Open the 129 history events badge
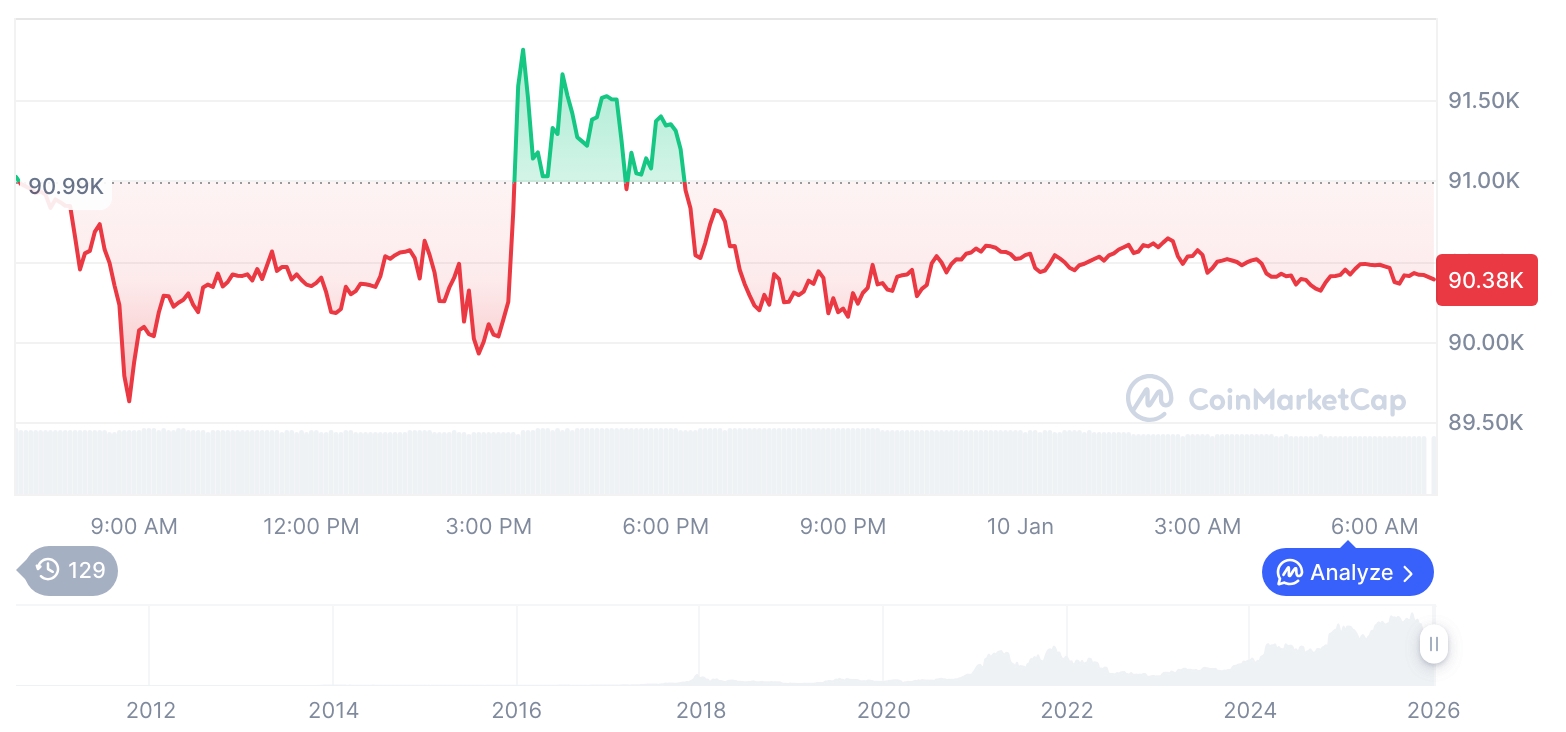 click(x=71, y=571)
